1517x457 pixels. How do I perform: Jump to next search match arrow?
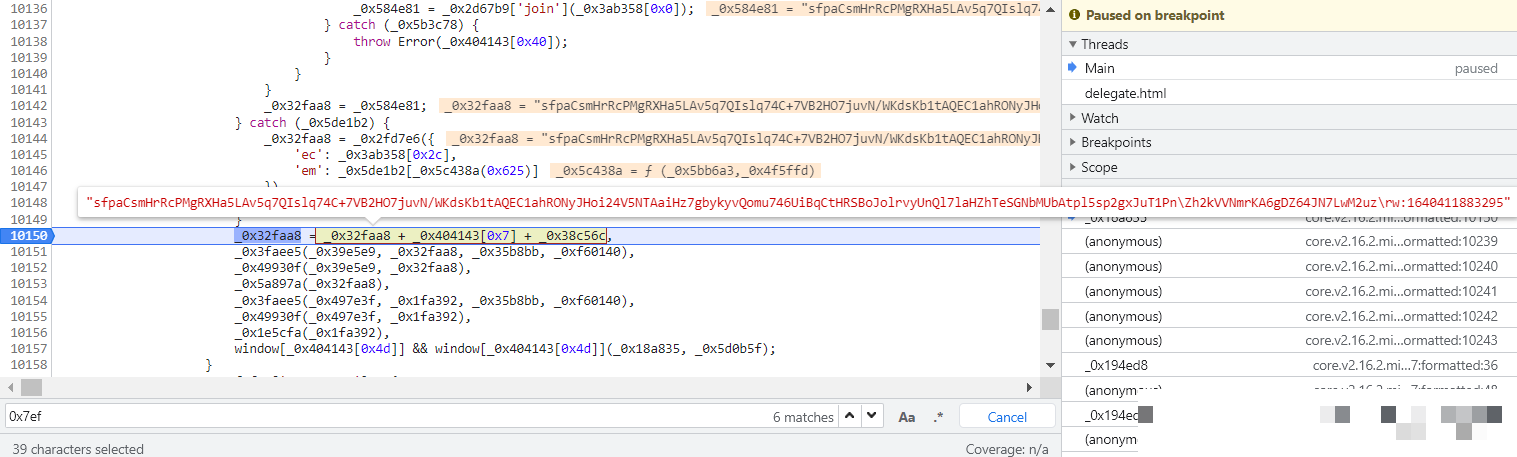(872, 417)
